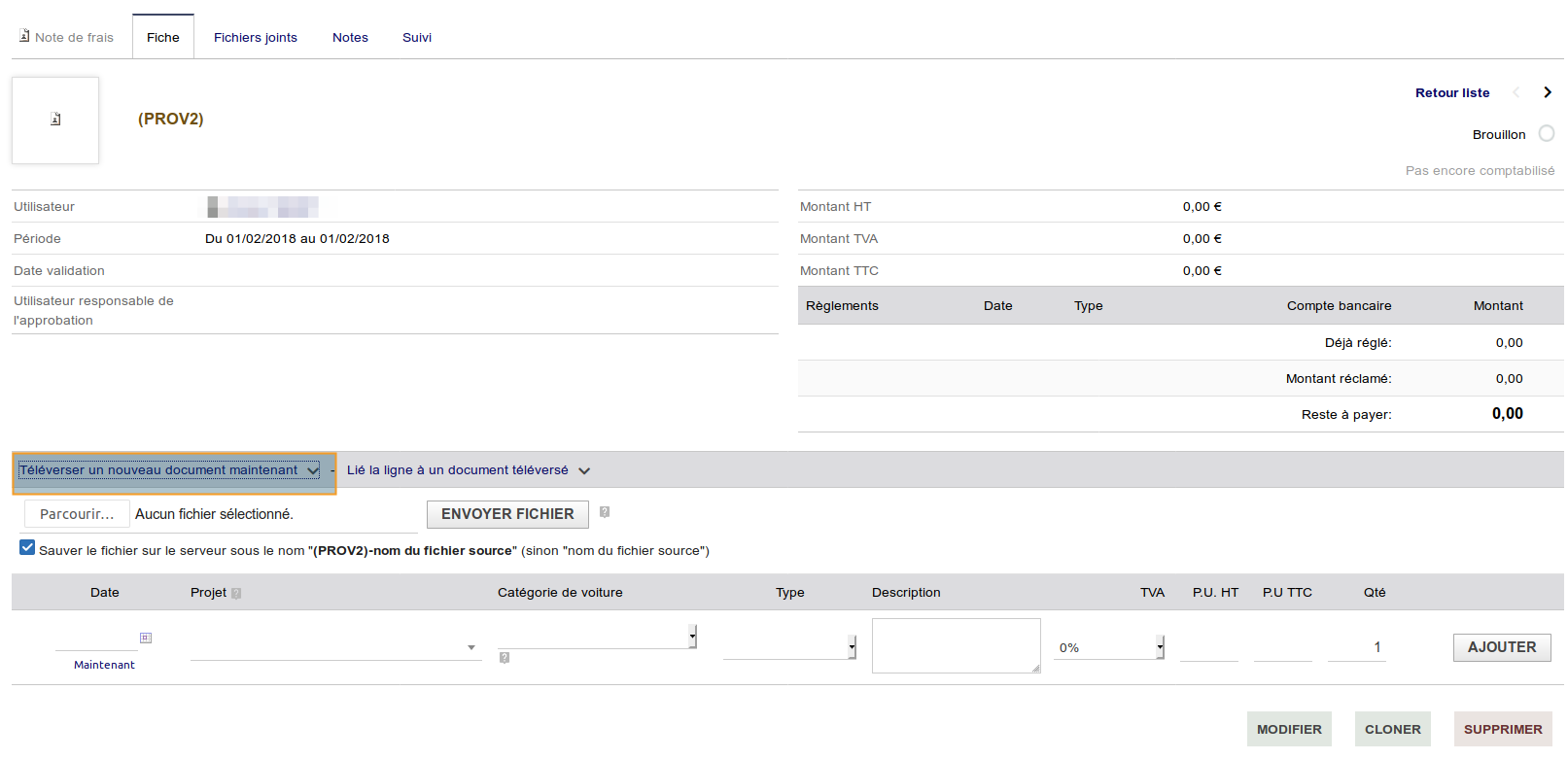Go to next record arrow

(1548, 92)
